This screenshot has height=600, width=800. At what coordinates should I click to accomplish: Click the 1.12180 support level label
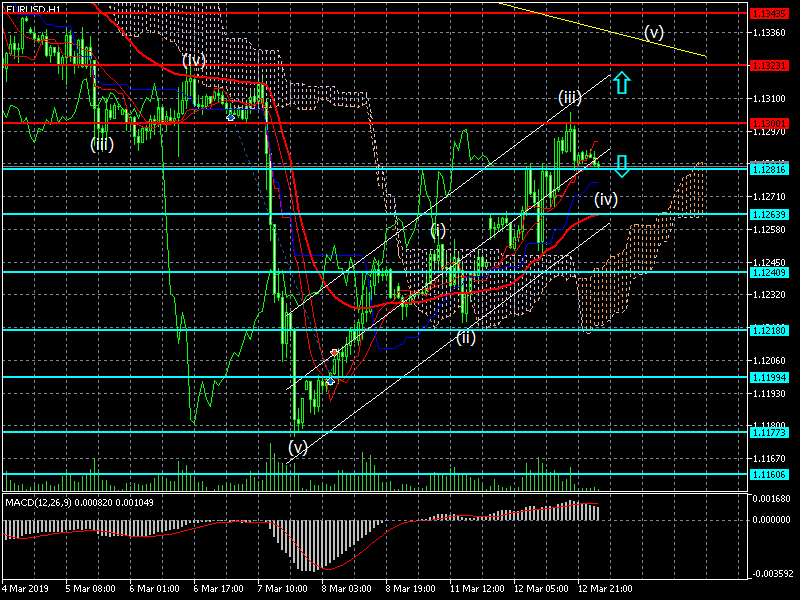coord(769,331)
